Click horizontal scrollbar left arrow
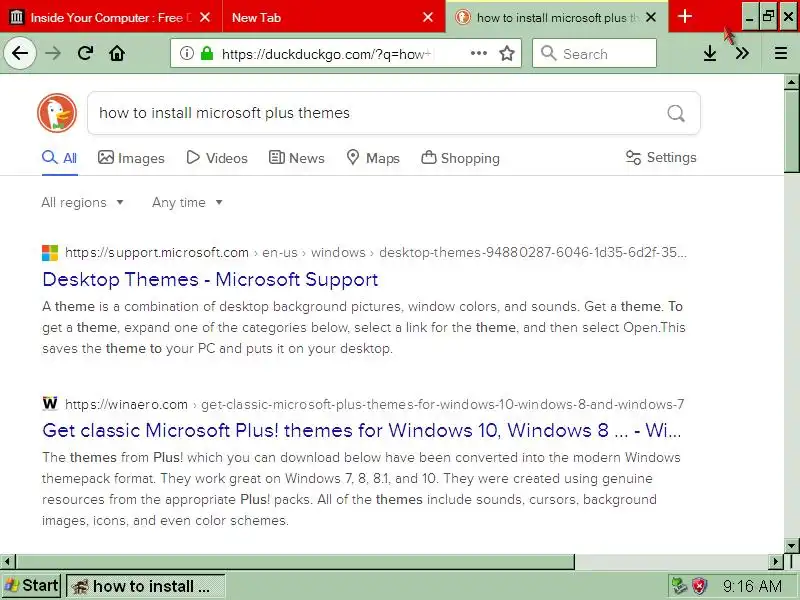 tap(7, 562)
